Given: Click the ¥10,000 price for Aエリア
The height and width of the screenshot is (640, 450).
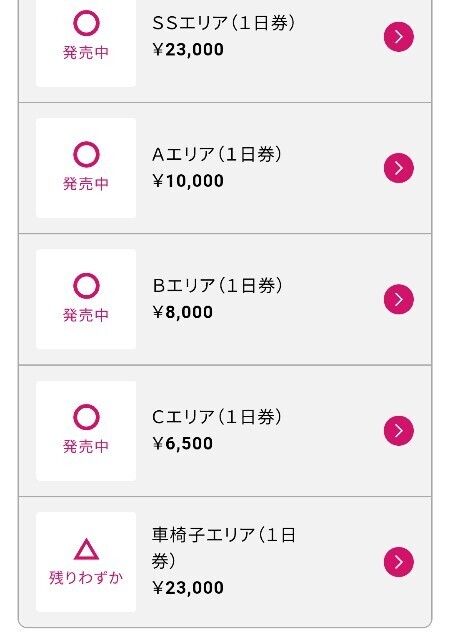Looking at the screenshot, I should tap(188, 181).
